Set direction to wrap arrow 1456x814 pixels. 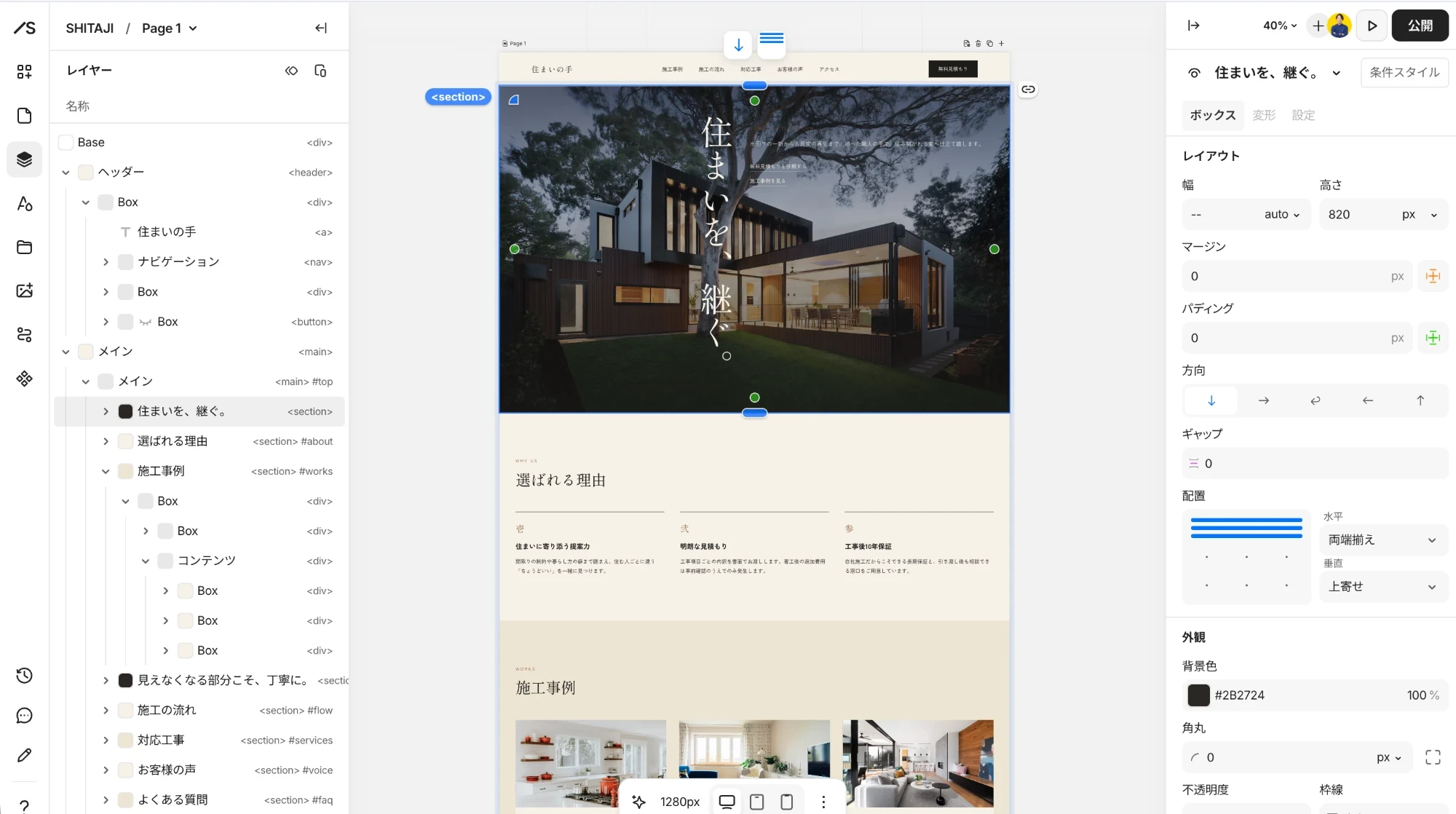pos(1315,400)
